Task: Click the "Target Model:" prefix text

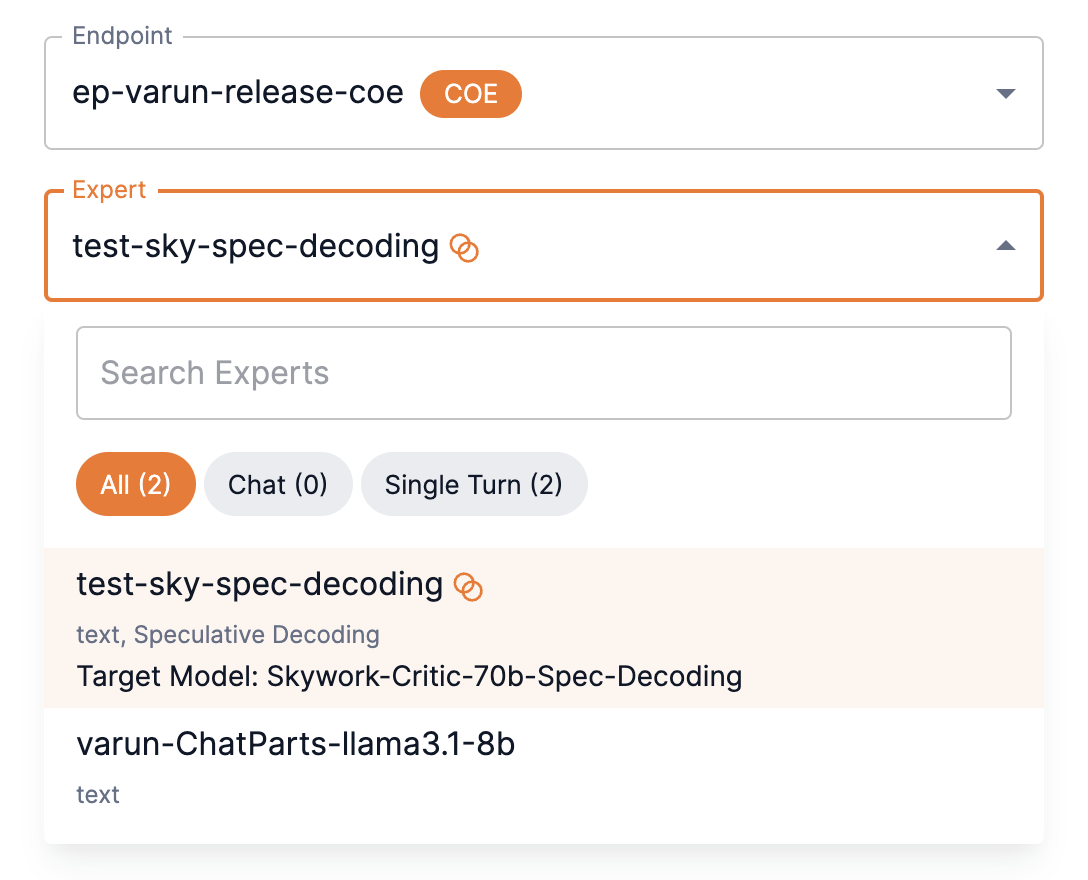Action: point(168,677)
